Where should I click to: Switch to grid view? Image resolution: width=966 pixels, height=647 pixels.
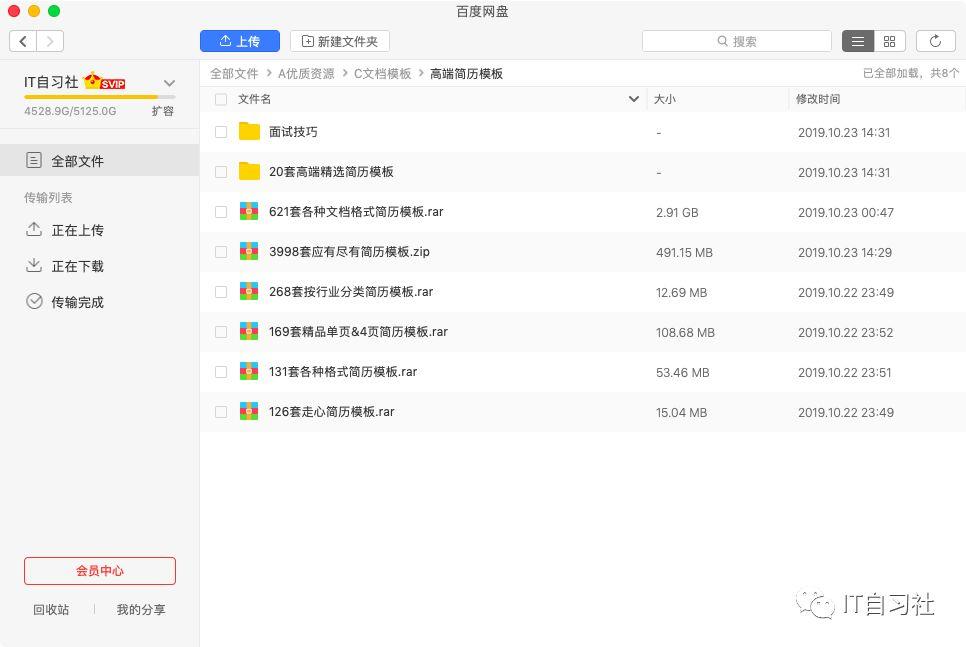pos(889,41)
